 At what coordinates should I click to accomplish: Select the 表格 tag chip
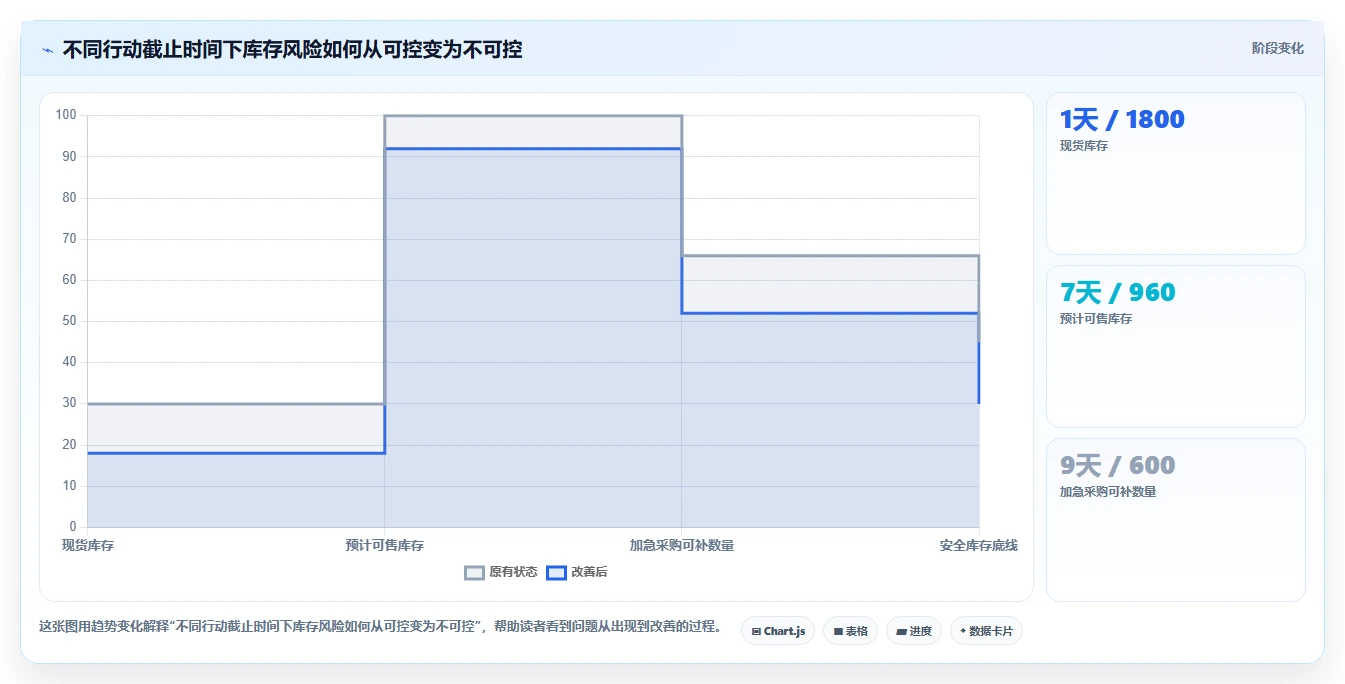tap(850, 631)
